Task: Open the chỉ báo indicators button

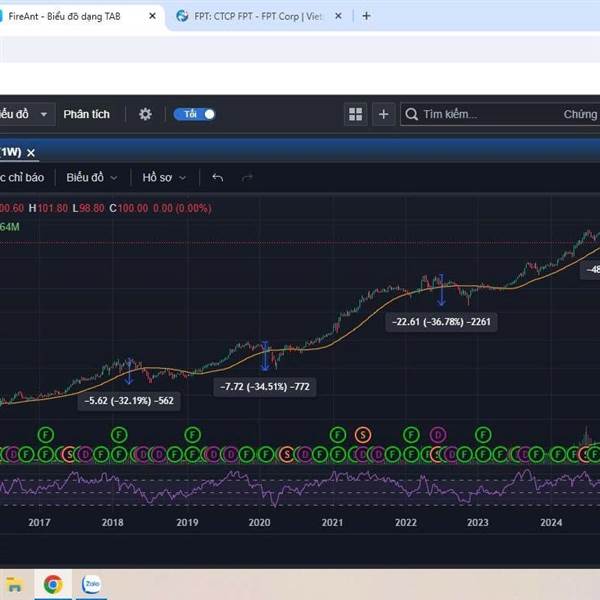Action: [x=22, y=178]
